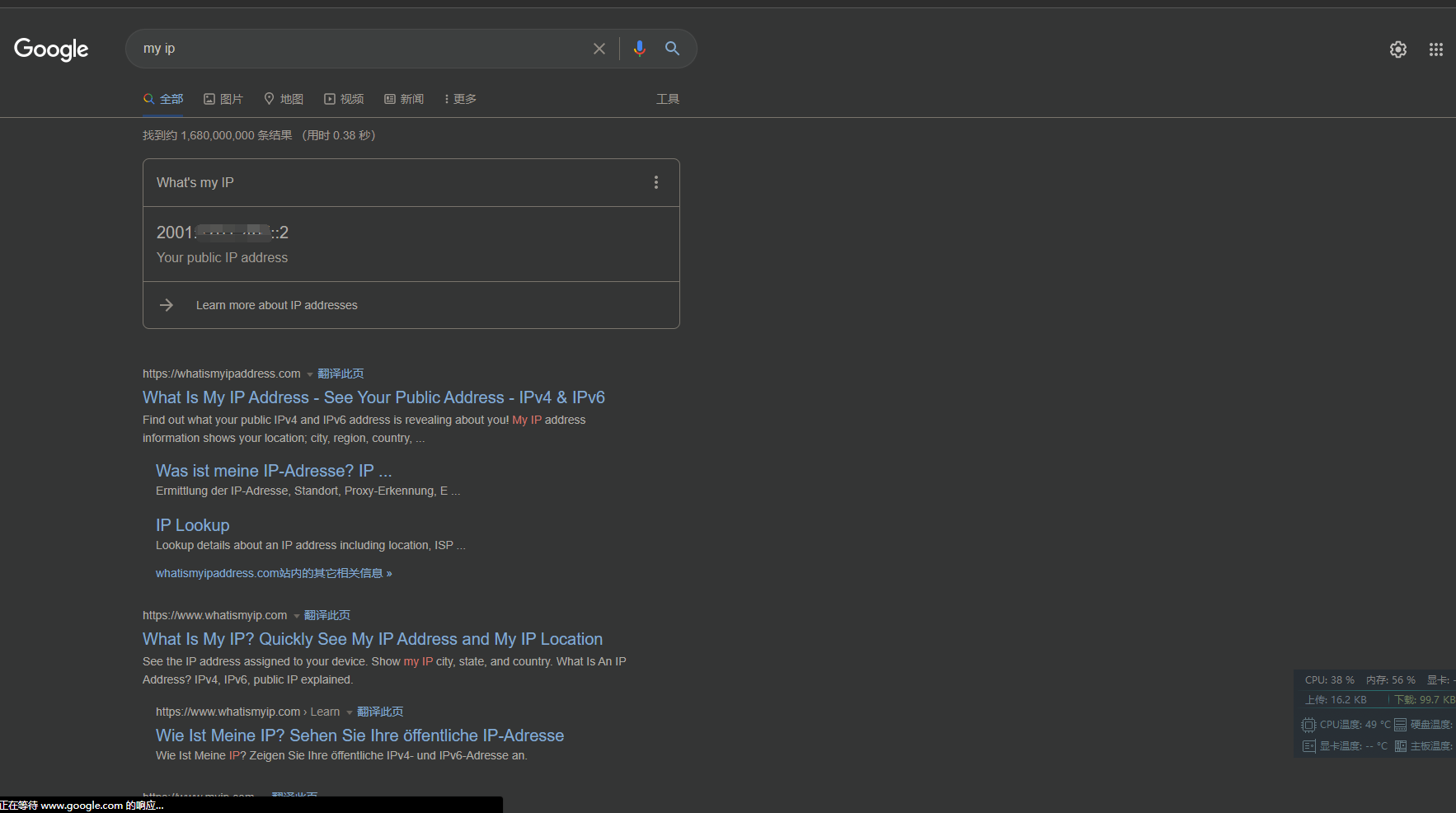Click the CPU temperature chip icon in monitor widget
The width and height of the screenshot is (1456, 813).
(1308, 725)
